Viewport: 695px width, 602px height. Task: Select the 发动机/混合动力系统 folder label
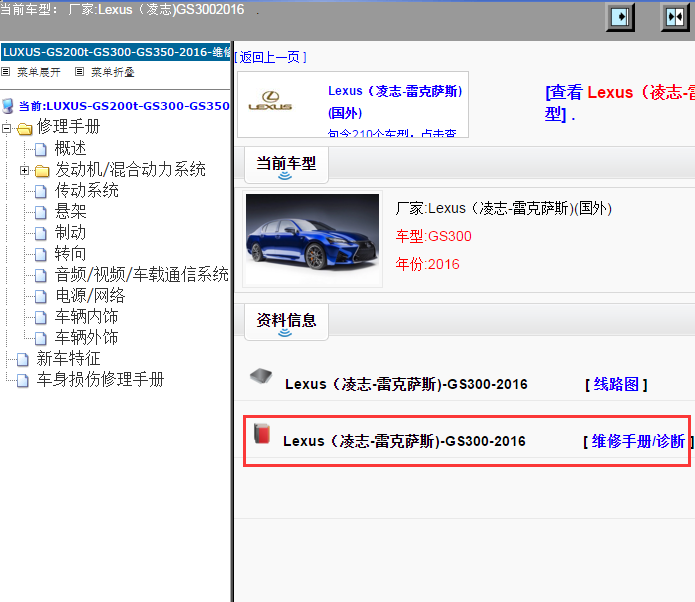point(130,170)
